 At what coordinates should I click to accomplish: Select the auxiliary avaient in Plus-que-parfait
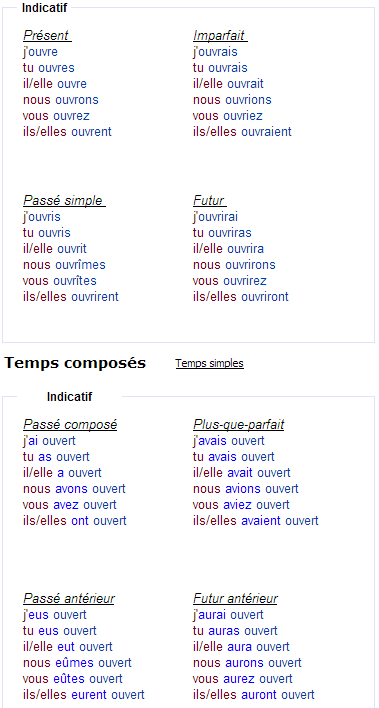point(261,521)
